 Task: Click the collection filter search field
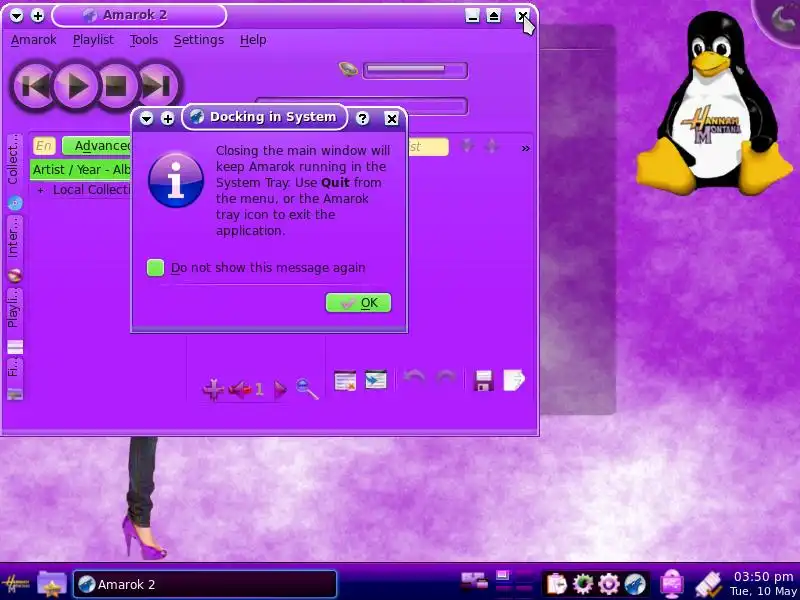[x=44, y=146]
